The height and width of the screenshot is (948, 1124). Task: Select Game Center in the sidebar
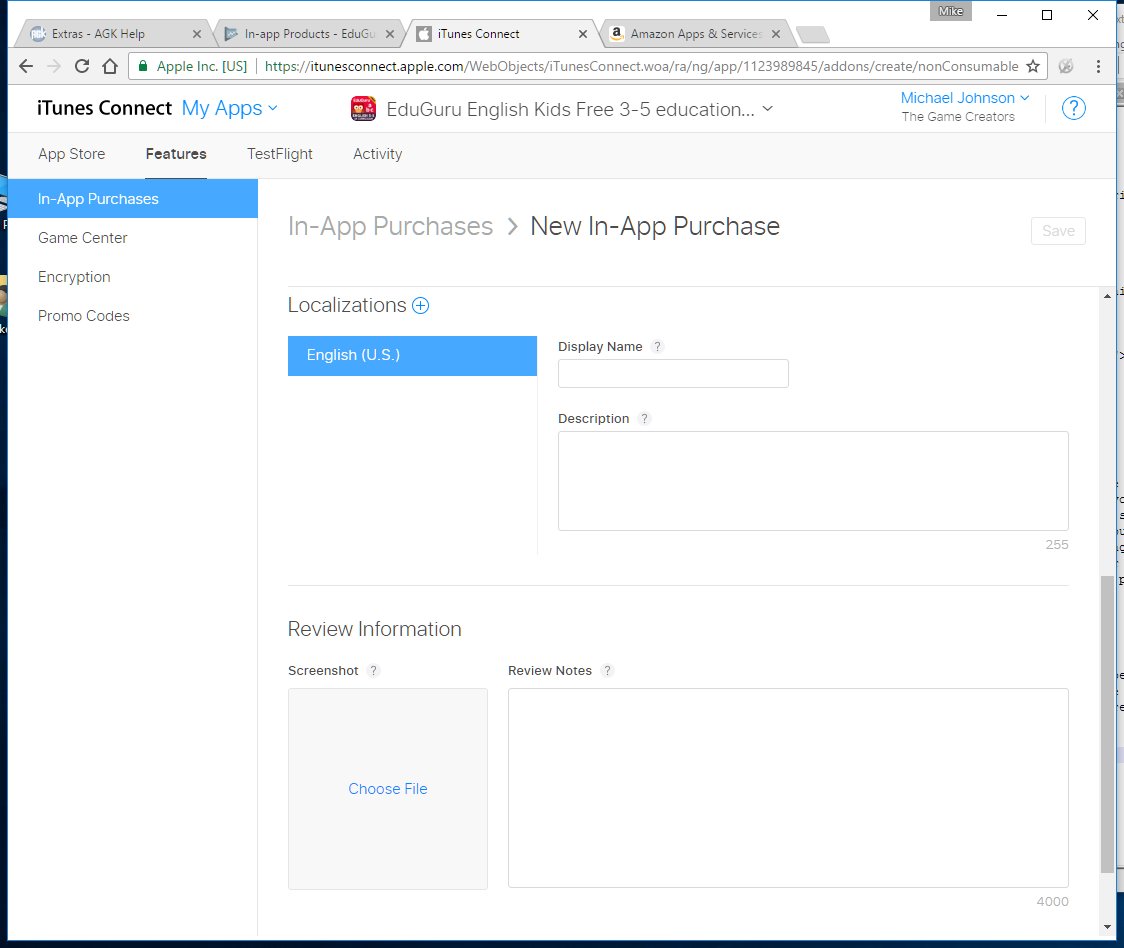pos(82,238)
